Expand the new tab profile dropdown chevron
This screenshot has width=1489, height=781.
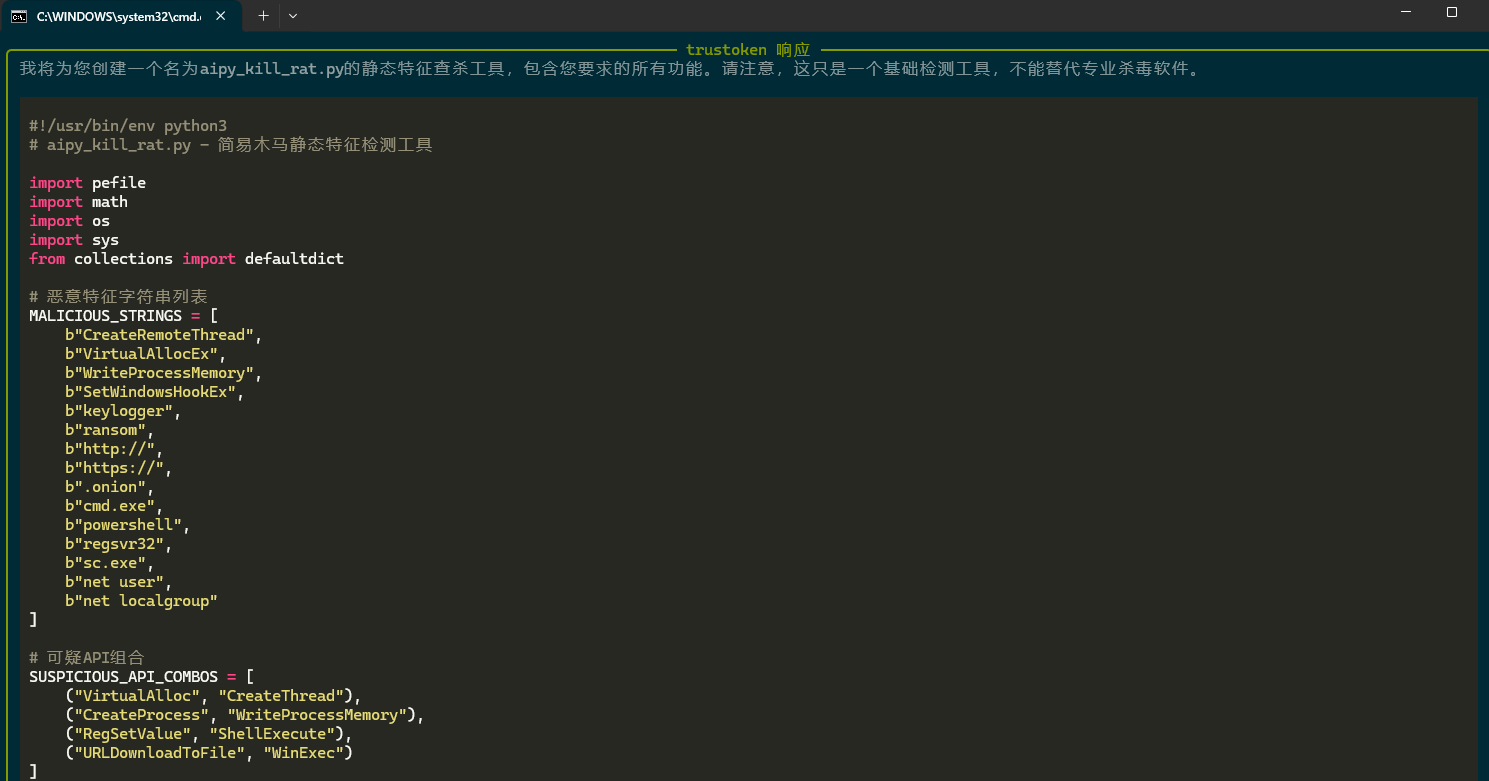click(x=293, y=16)
